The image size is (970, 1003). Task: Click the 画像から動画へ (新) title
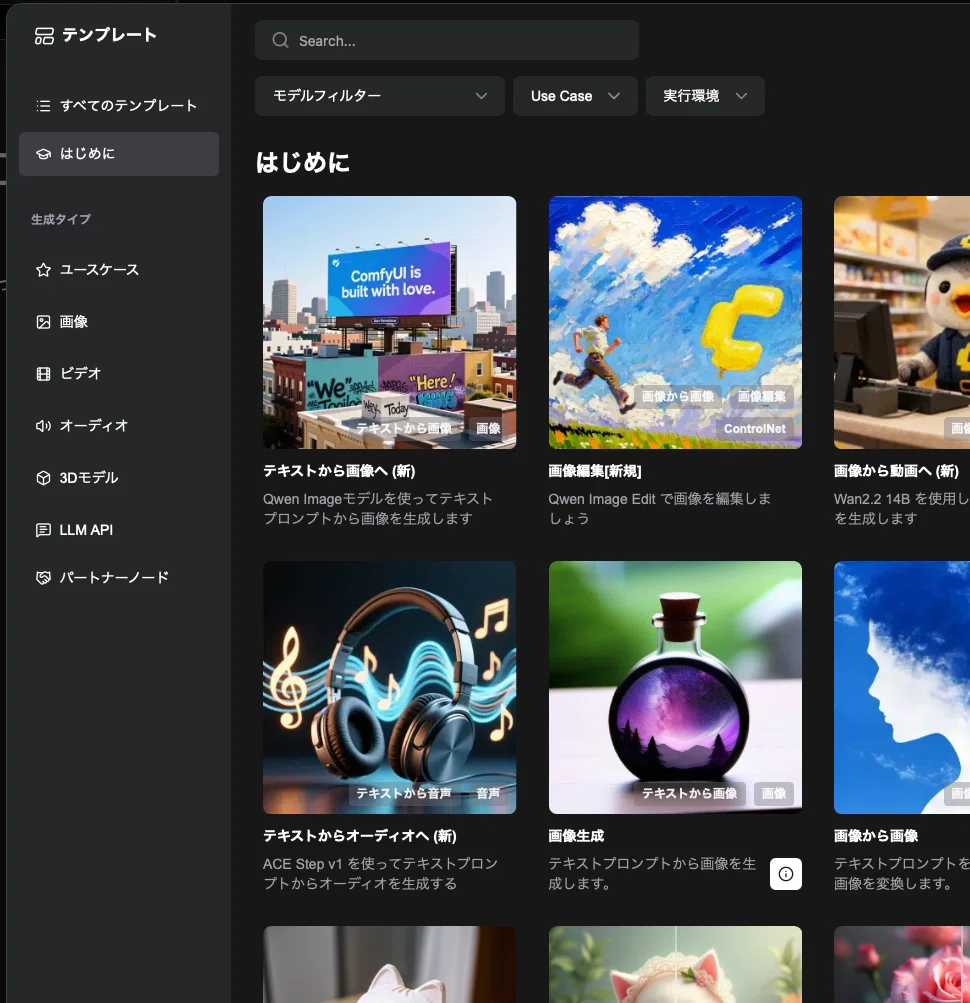[x=896, y=471]
